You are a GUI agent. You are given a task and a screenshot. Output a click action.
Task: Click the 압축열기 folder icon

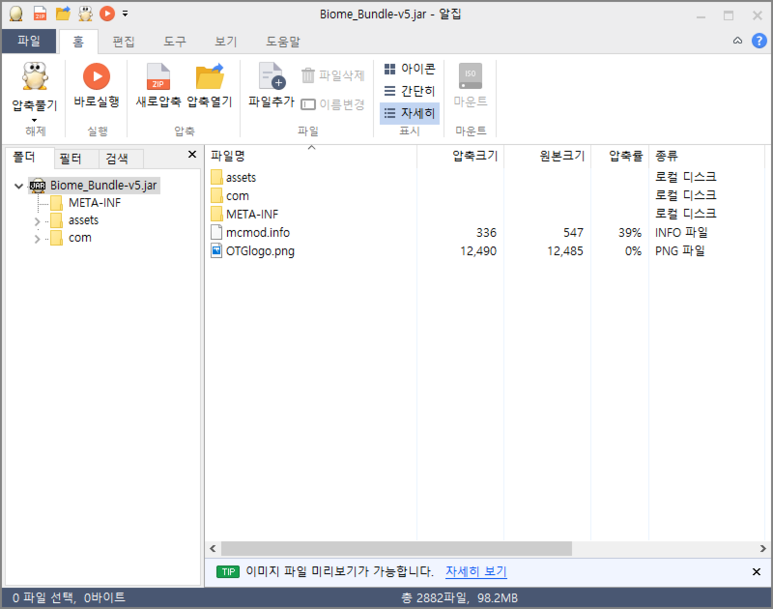click(210, 76)
